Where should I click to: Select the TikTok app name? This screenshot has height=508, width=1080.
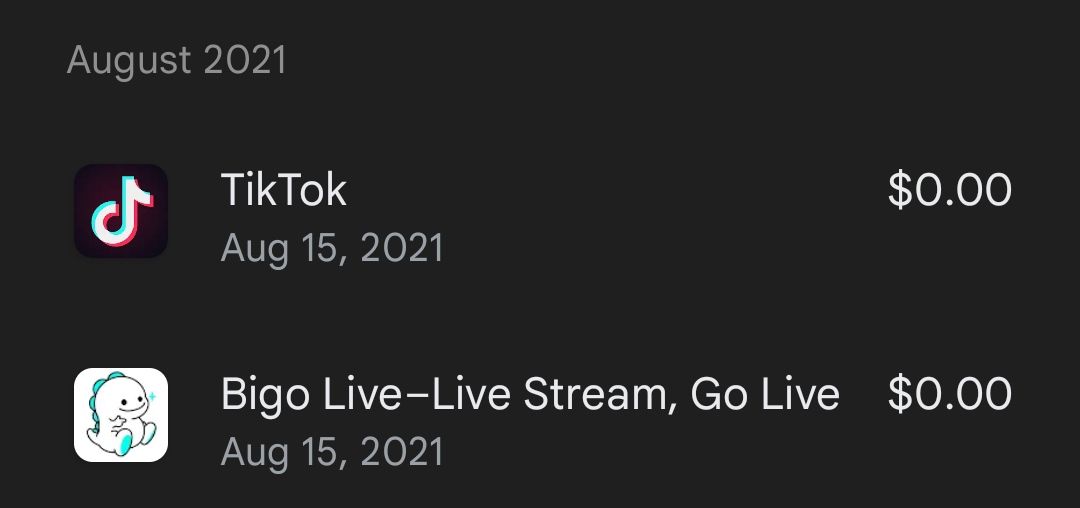tap(284, 190)
